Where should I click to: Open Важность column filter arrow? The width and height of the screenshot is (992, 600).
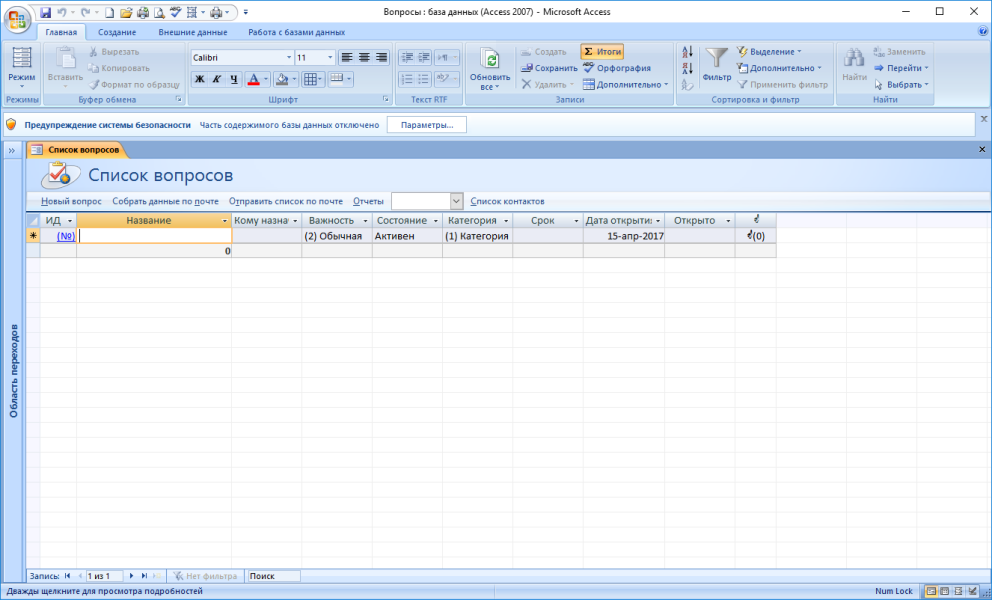(x=365, y=221)
